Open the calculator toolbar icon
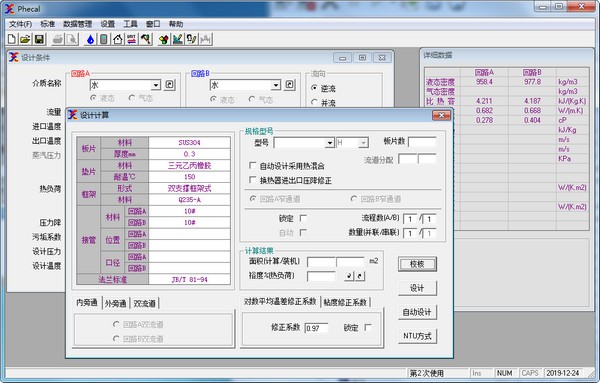 pos(104,39)
